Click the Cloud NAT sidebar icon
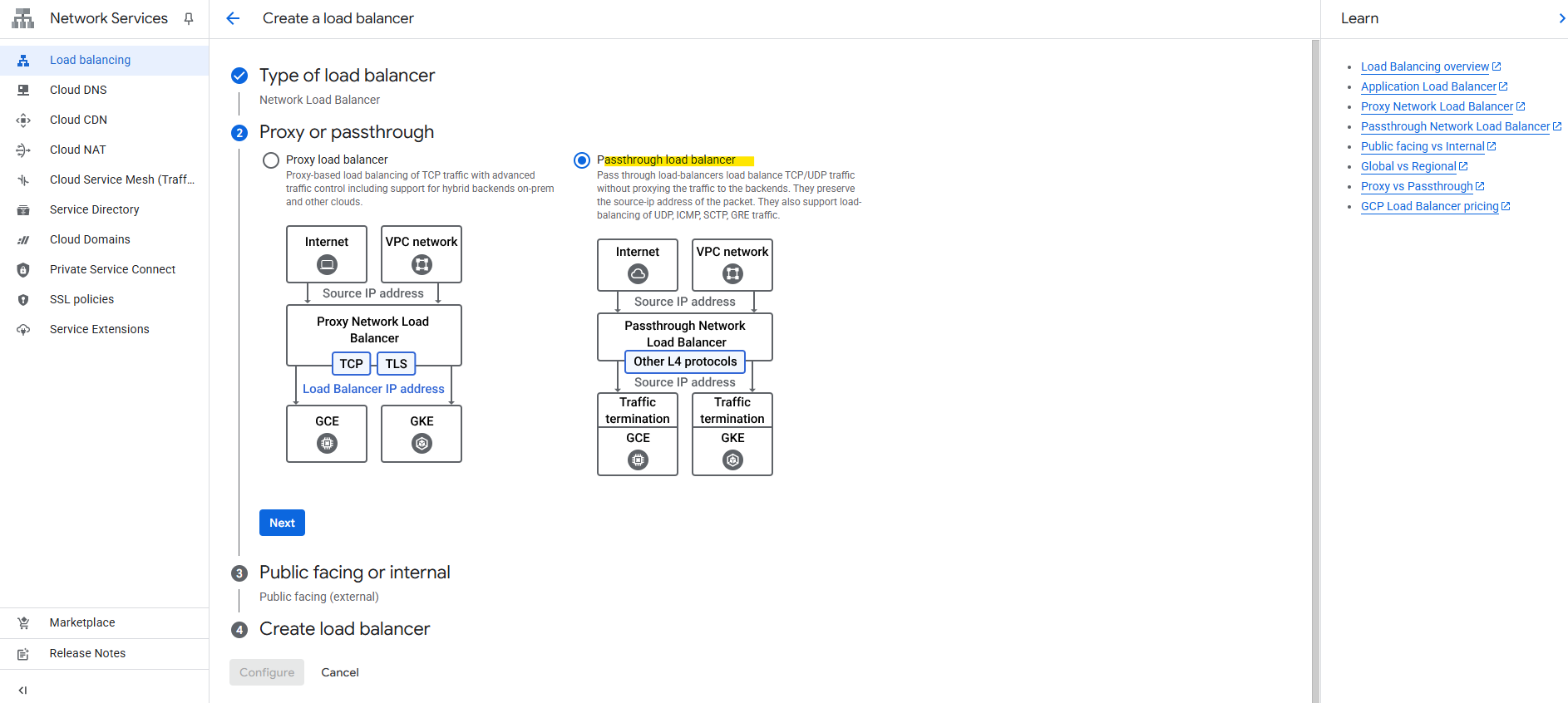The width and height of the screenshot is (1568, 703). pos(23,150)
